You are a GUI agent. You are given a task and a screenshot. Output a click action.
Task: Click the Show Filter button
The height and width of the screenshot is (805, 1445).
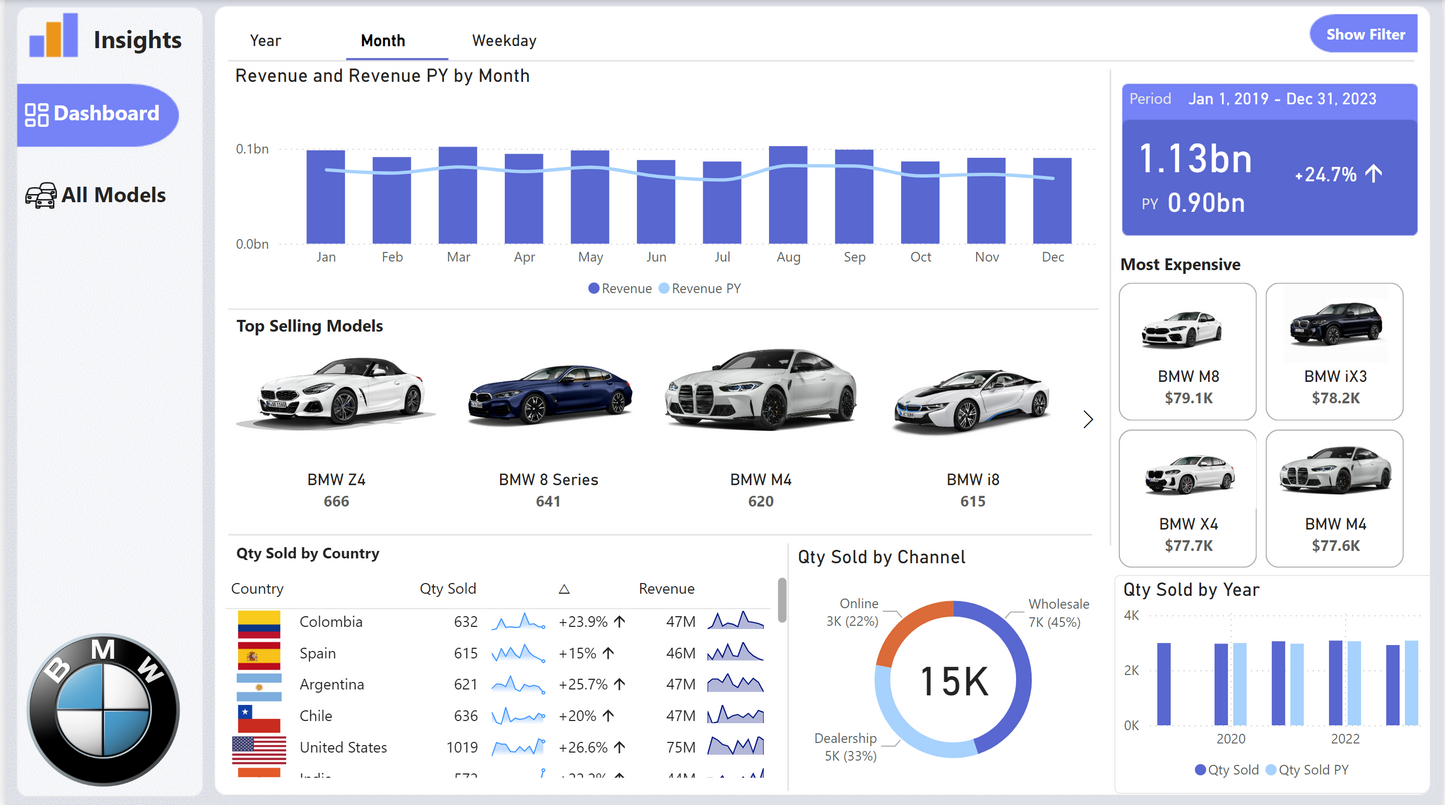click(x=1364, y=34)
